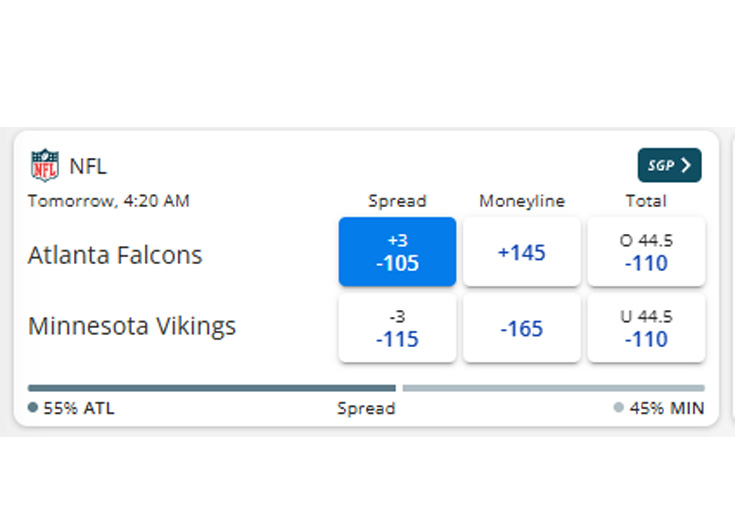
Task: Click the light MIN portion of the bar
Action: [553, 388]
